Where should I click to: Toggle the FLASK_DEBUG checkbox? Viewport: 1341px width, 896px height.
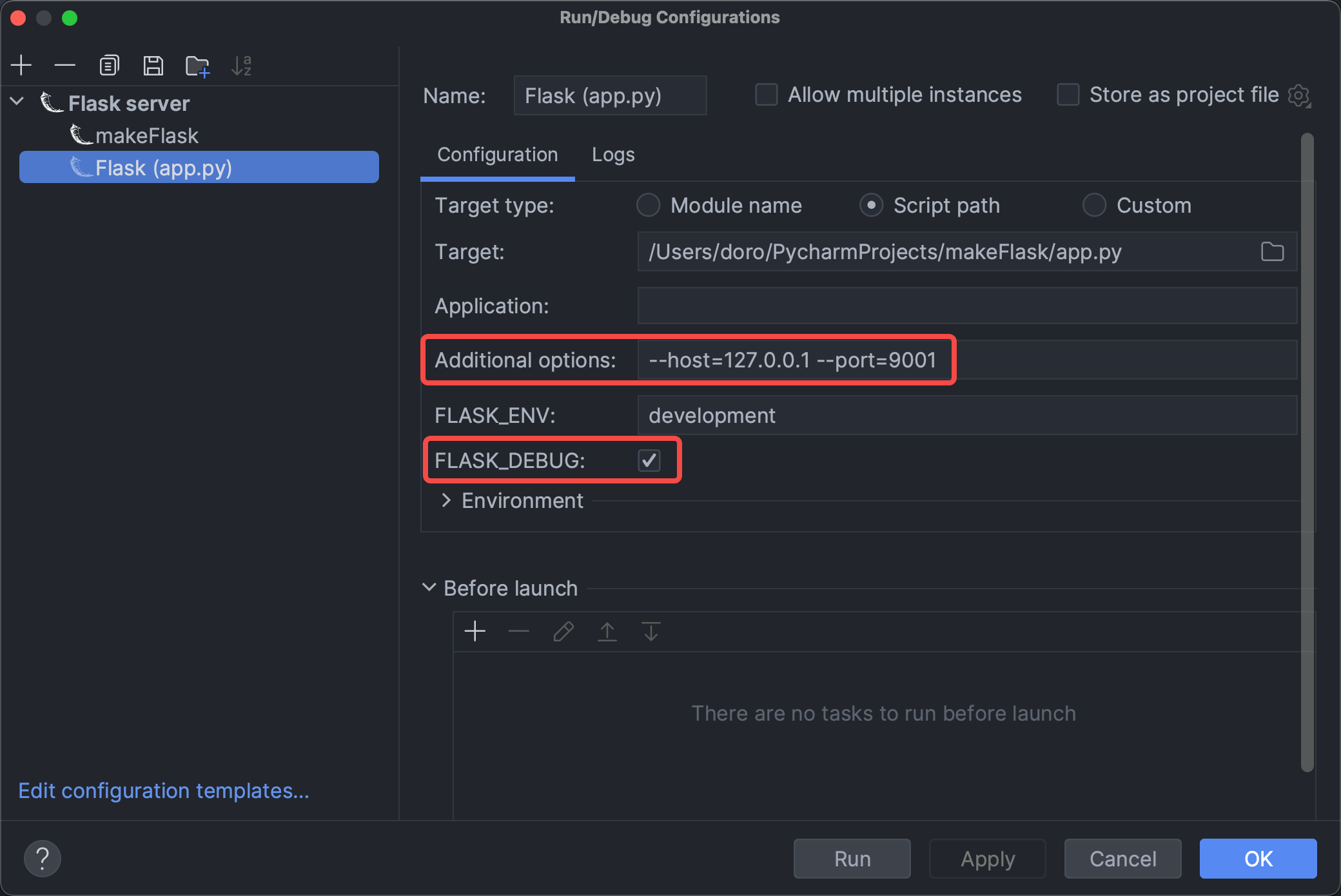(649, 460)
